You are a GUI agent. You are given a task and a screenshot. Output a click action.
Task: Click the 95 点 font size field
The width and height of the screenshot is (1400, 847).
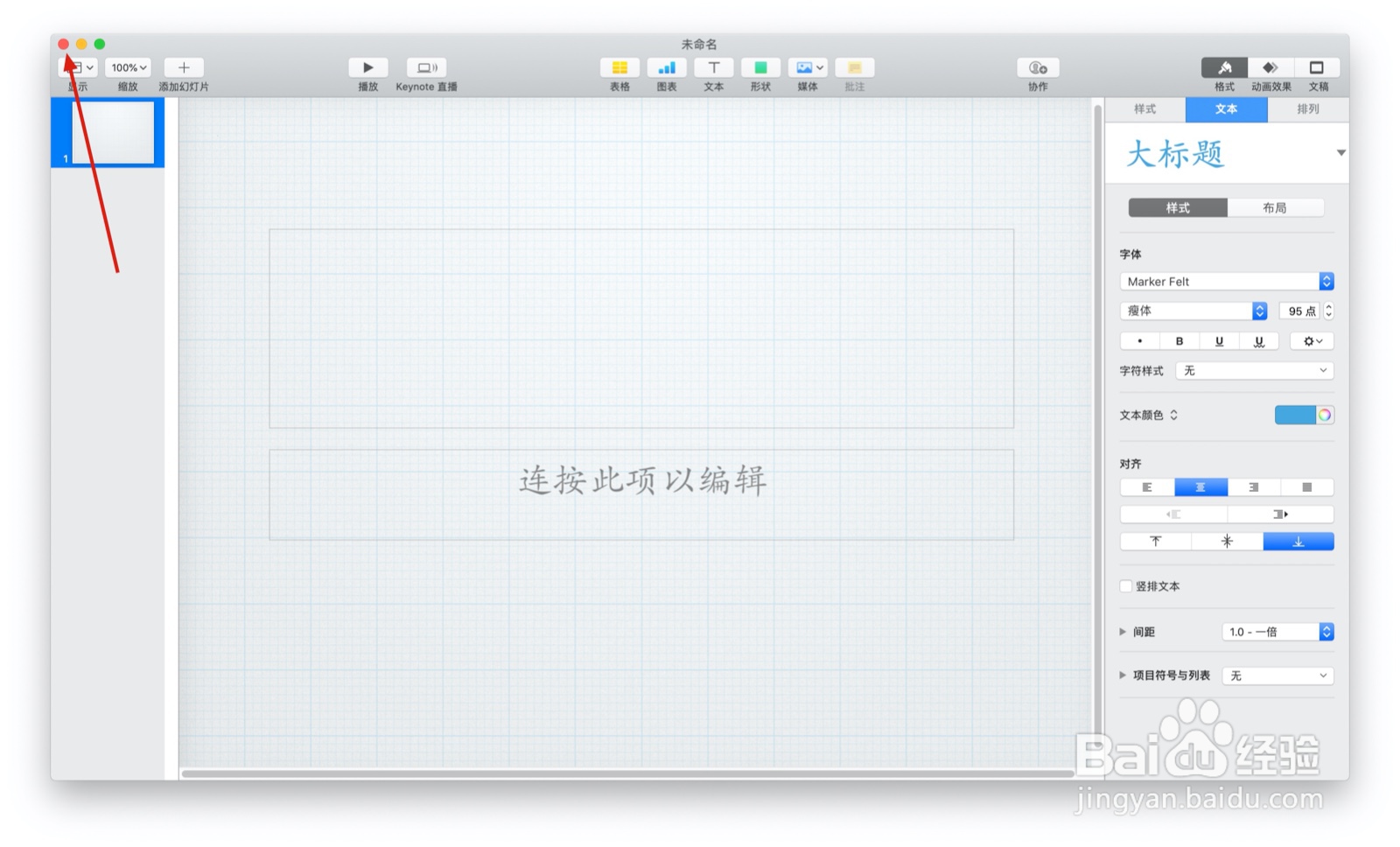coord(1299,311)
